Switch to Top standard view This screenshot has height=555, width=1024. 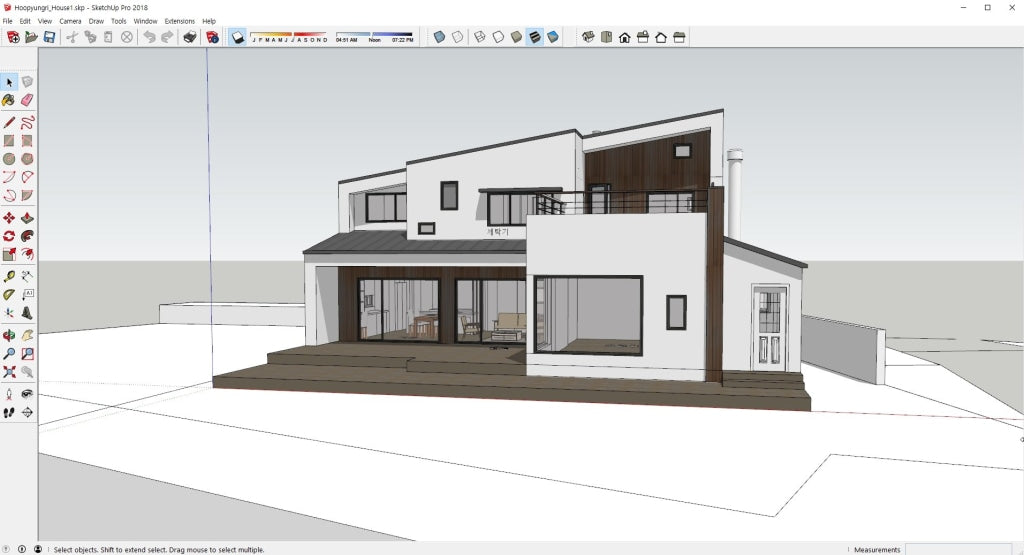coord(606,37)
